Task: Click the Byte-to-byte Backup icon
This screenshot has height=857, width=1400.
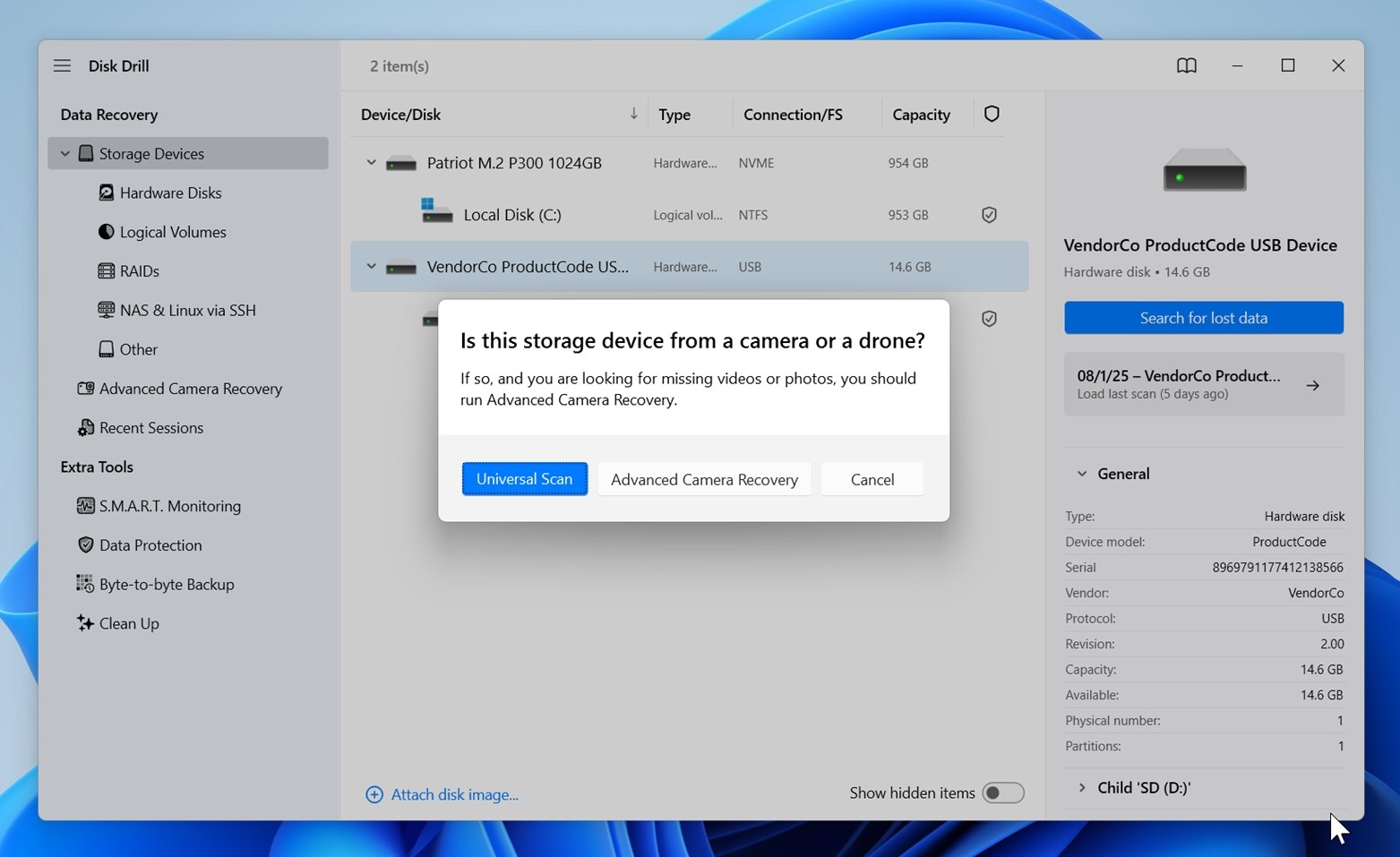Action: tap(85, 584)
